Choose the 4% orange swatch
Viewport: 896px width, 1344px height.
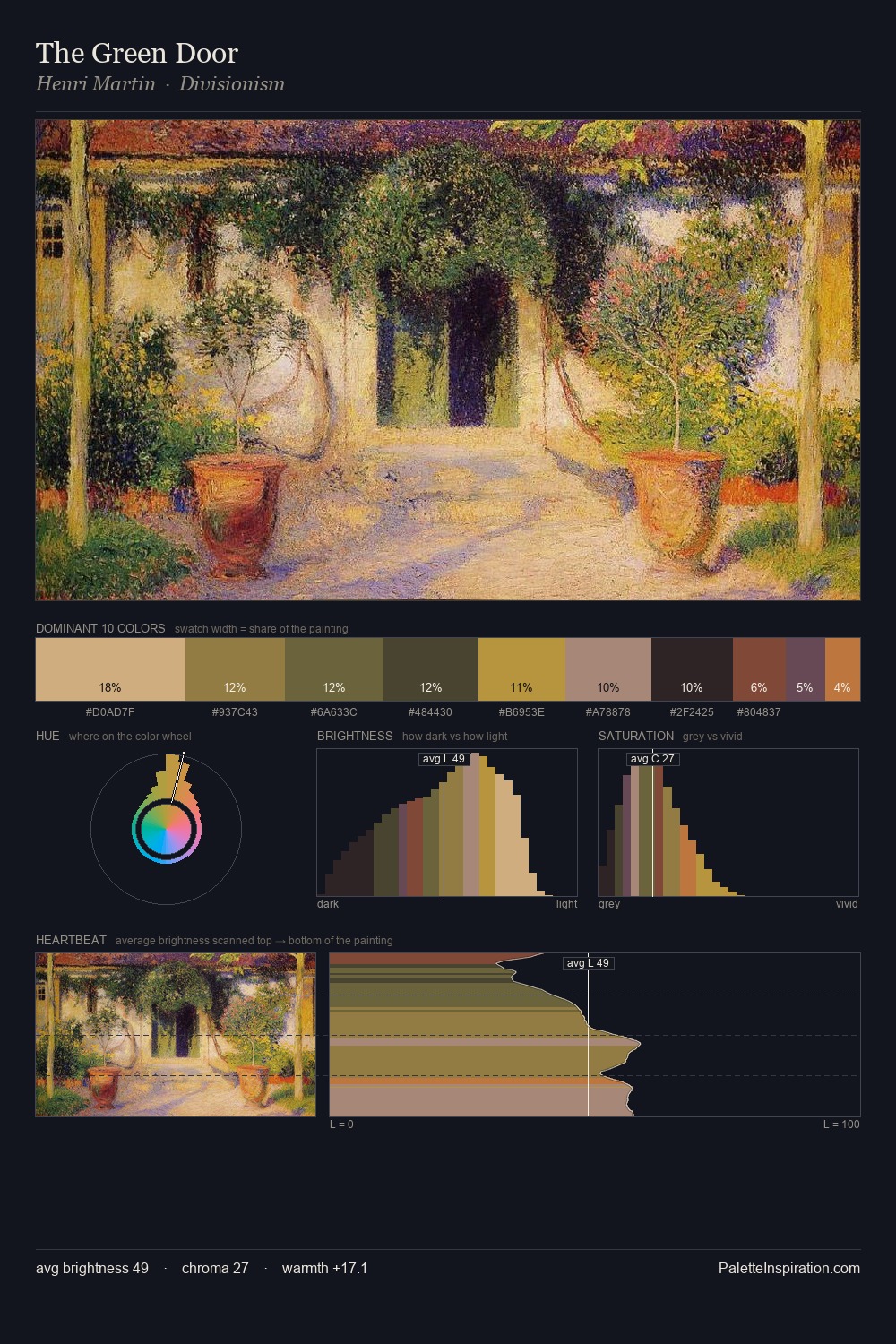842,668
